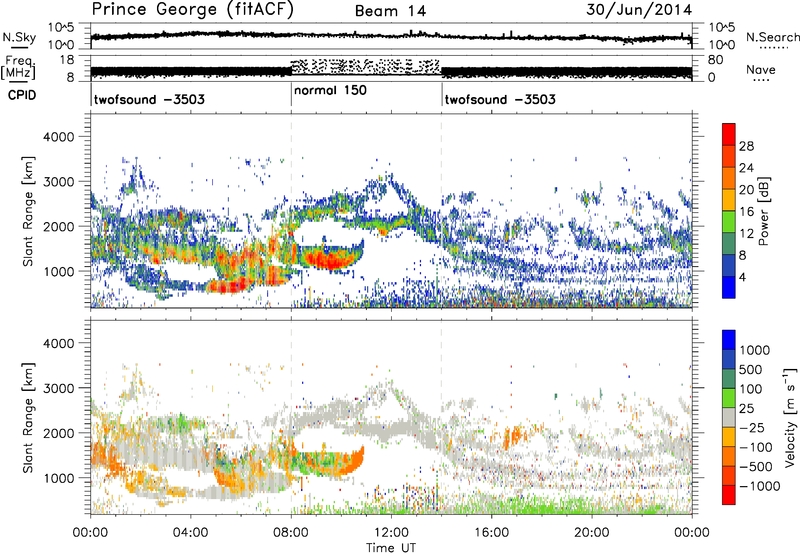The image size is (800, 554).
Task: Click the '-1000' velocity scale value
Action: [759, 486]
